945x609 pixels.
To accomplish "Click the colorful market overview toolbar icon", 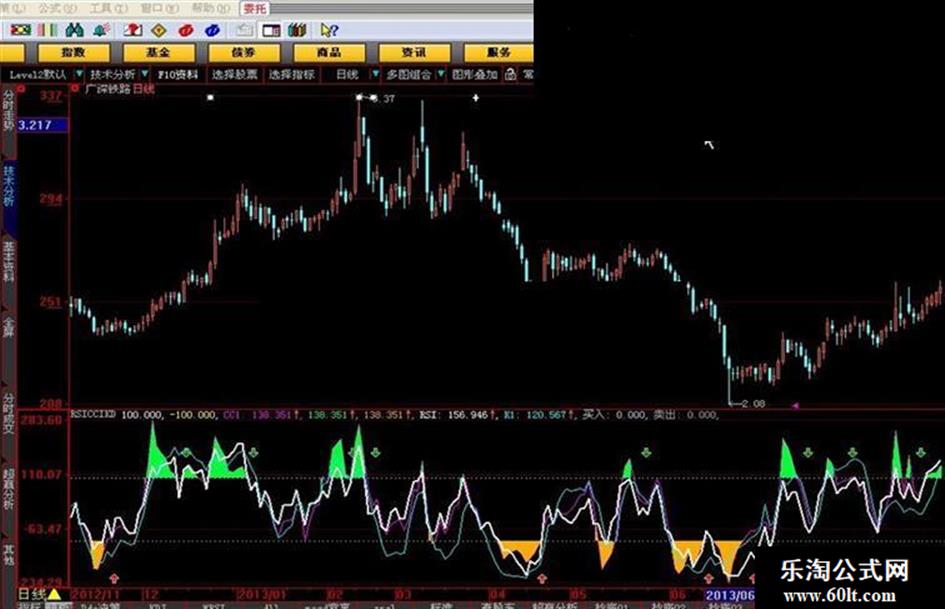I will pos(20,30).
